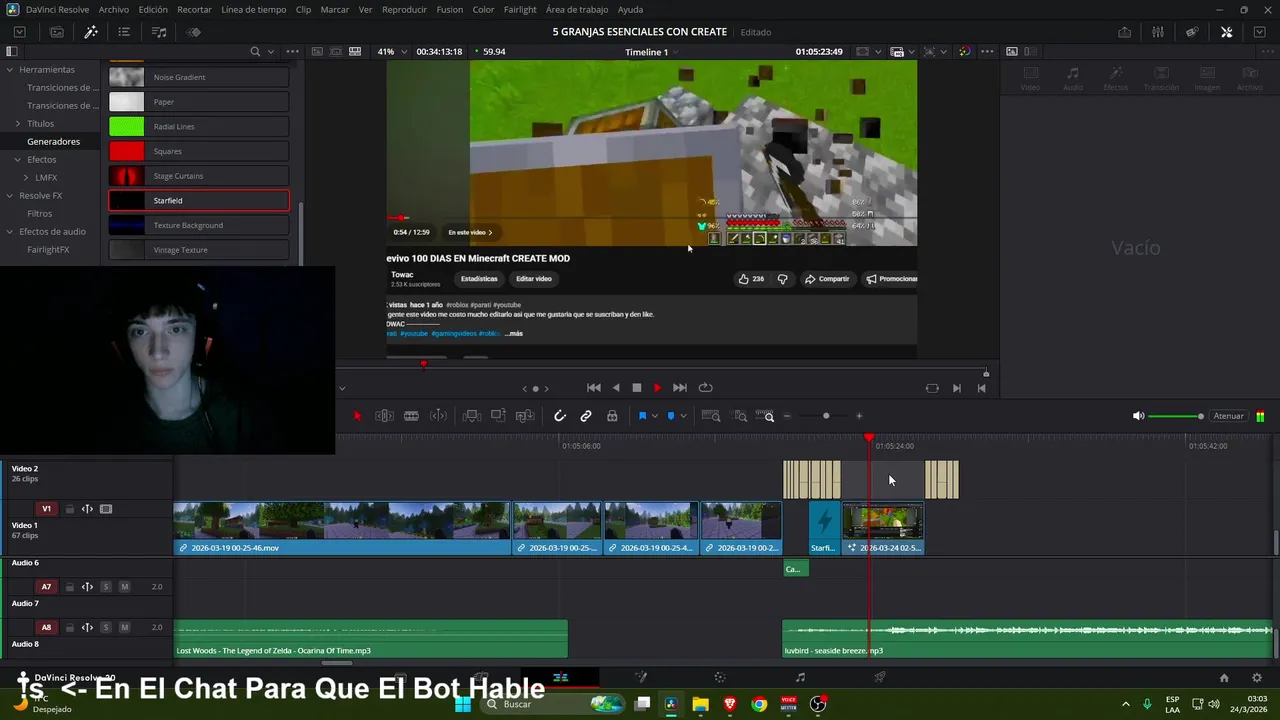Open blue marker color dropdown arrow
The image size is (1280, 720).
click(683, 416)
